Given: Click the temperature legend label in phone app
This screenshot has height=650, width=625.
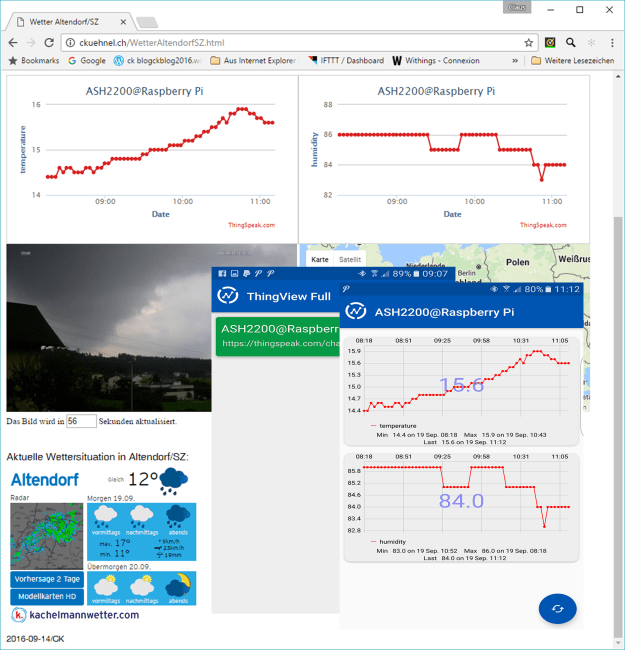Looking at the screenshot, I should click(x=397, y=426).
